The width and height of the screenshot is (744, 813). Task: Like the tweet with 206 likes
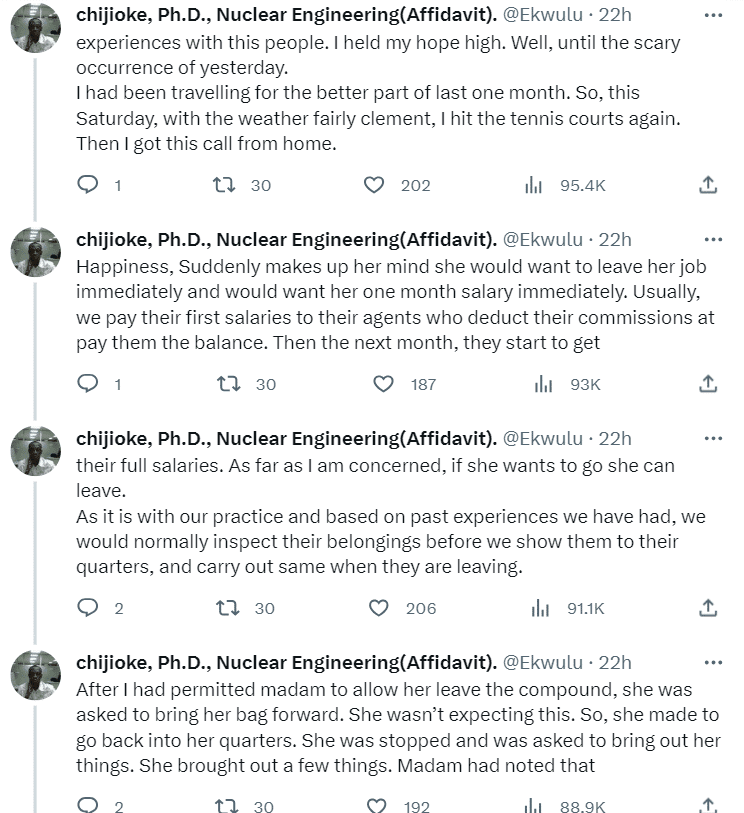(379, 608)
